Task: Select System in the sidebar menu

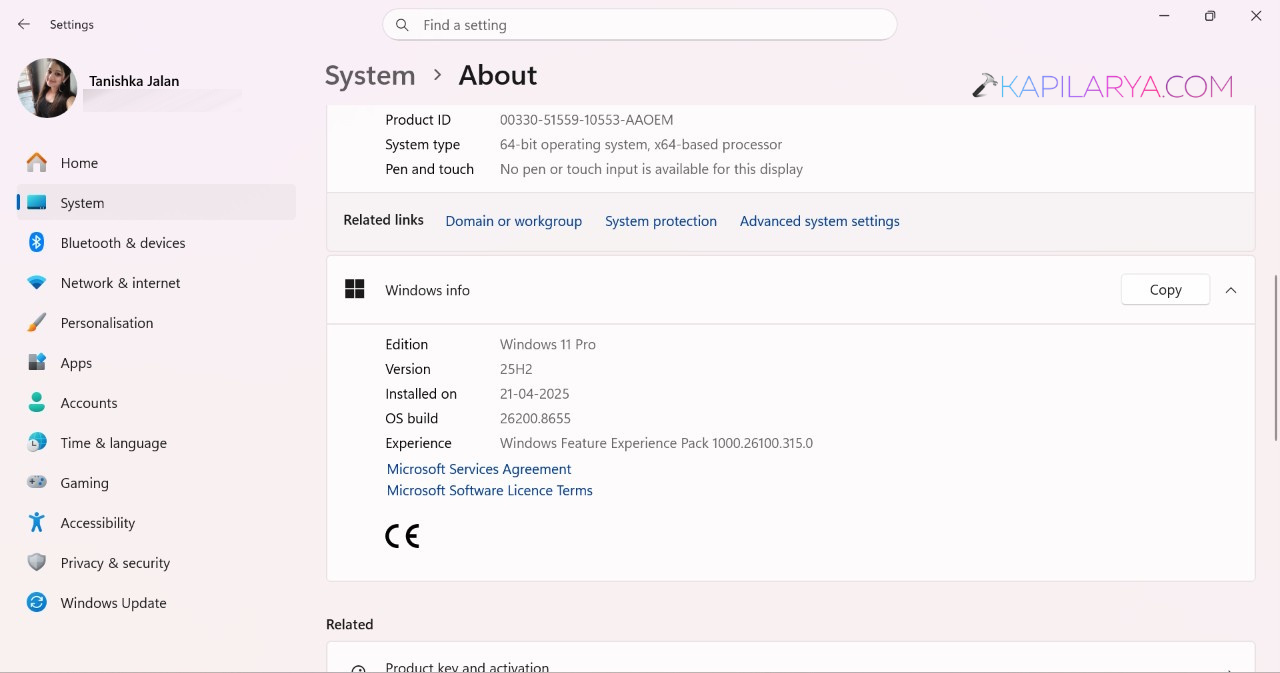Action: pyautogui.click(x=157, y=203)
